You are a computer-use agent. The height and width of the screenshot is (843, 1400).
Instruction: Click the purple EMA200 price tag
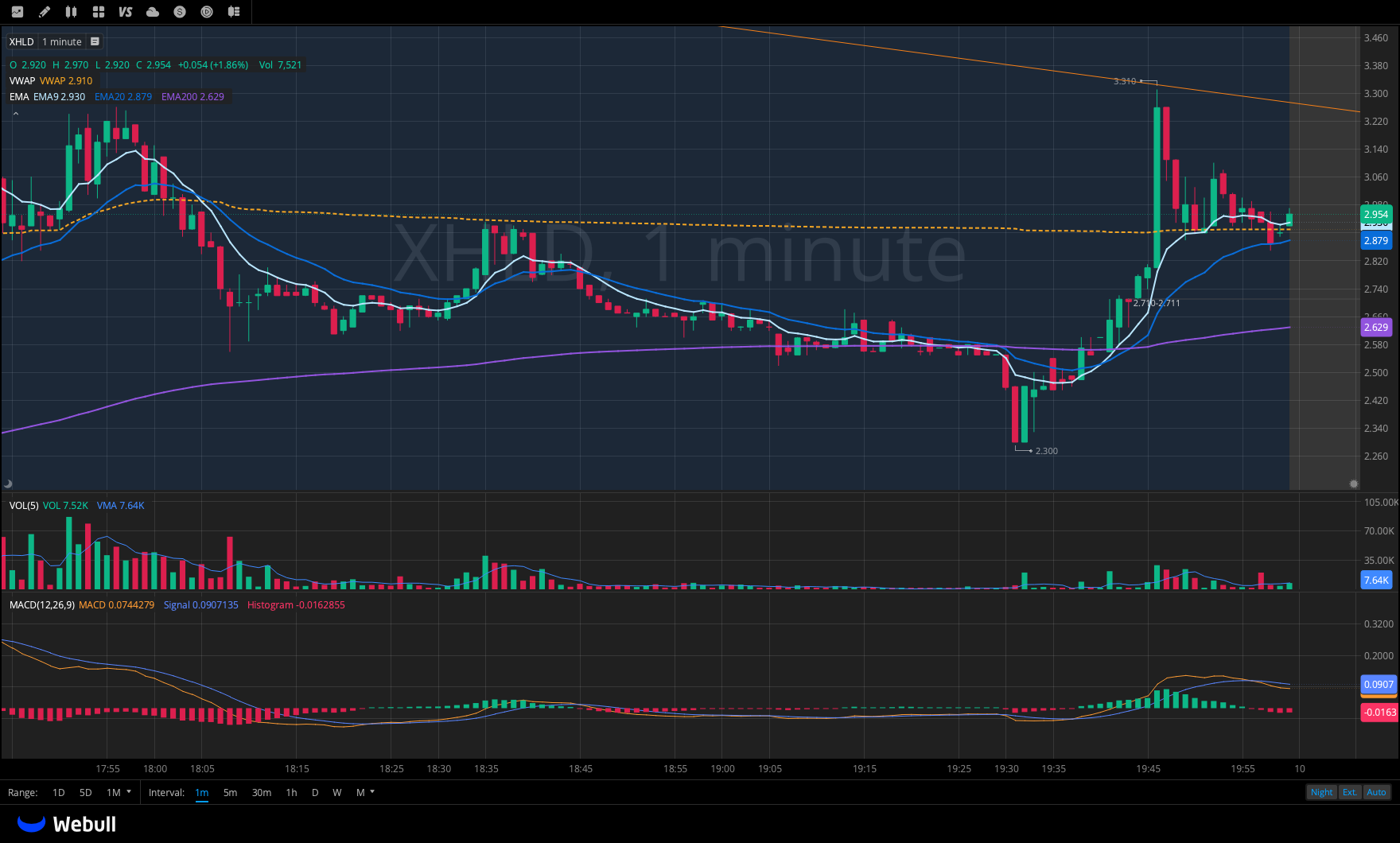pos(1376,327)
